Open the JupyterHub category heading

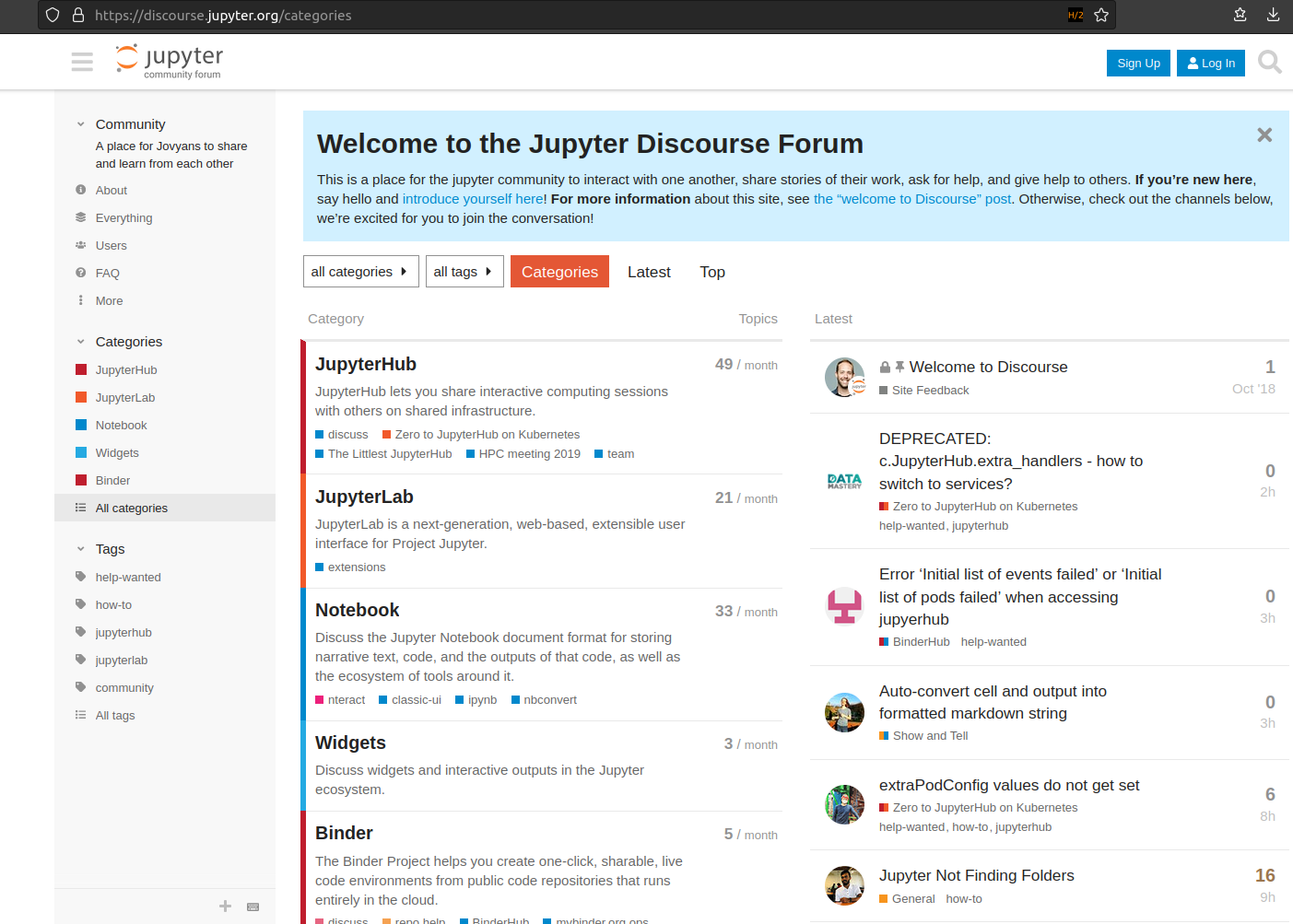click(x=366, y=364)
